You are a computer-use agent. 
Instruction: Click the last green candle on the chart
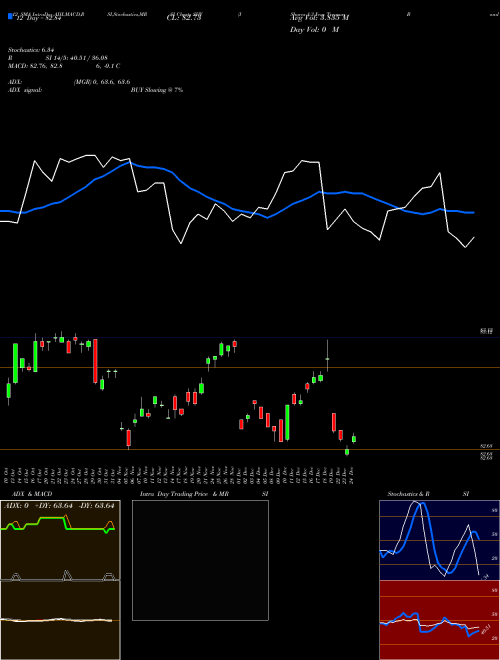pos(354,439)
